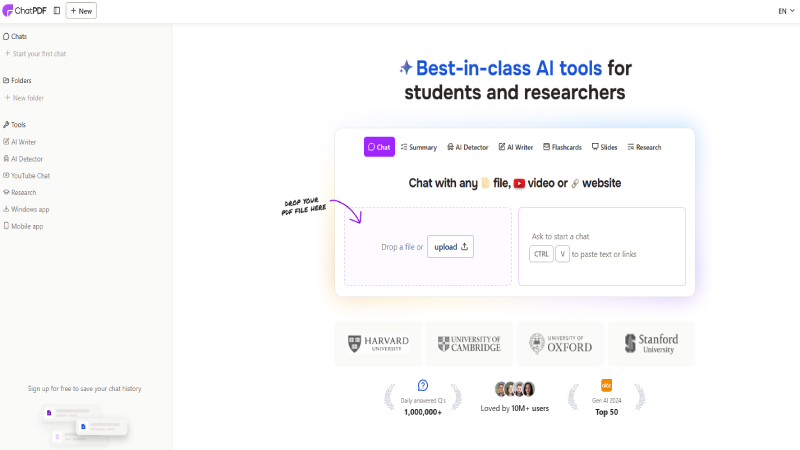The width and height of the screenshot is (800, 450).
Task: Click Sign up for free to save chat history
Action: (x=85, y=389)
